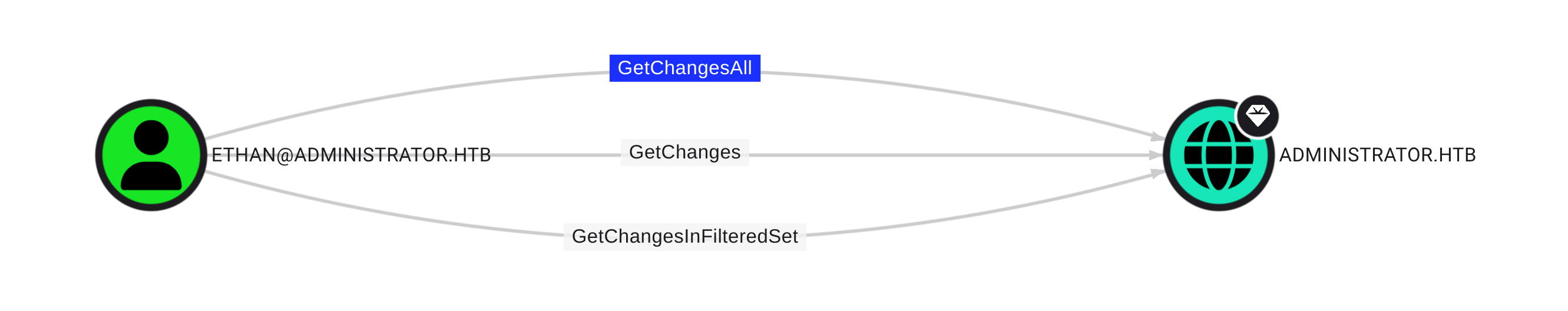Click empty canvas below GetChangesInFilteredSet to deselect

(x=685, y=283)
